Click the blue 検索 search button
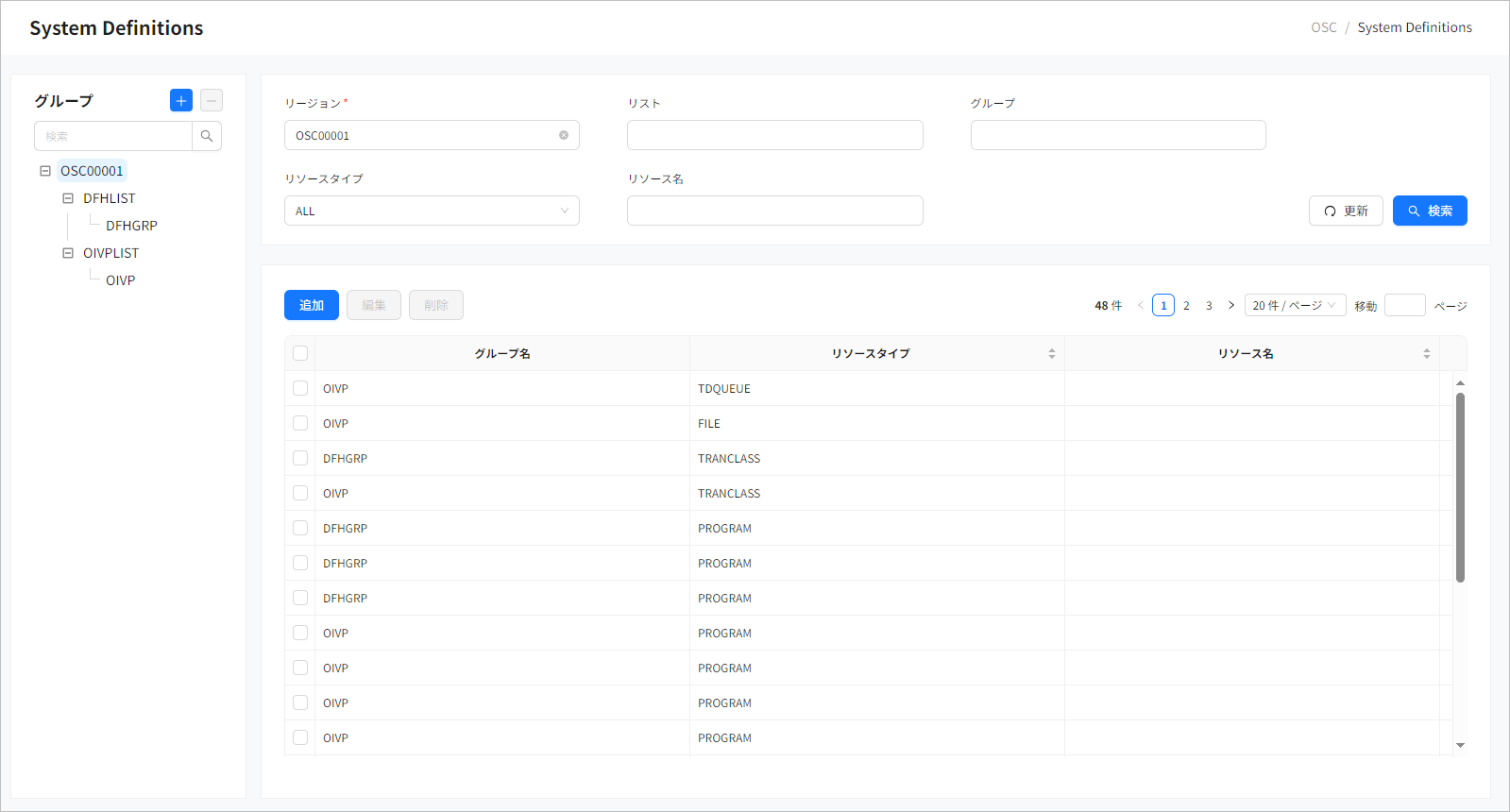 coord(1429,211)
